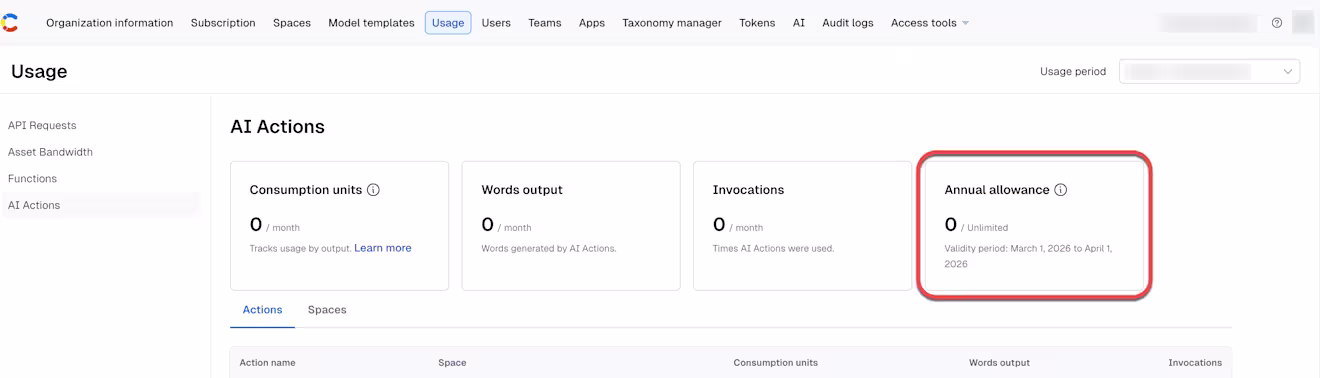
Task: Click the Words output card title
Action: [x=522, y=190]
